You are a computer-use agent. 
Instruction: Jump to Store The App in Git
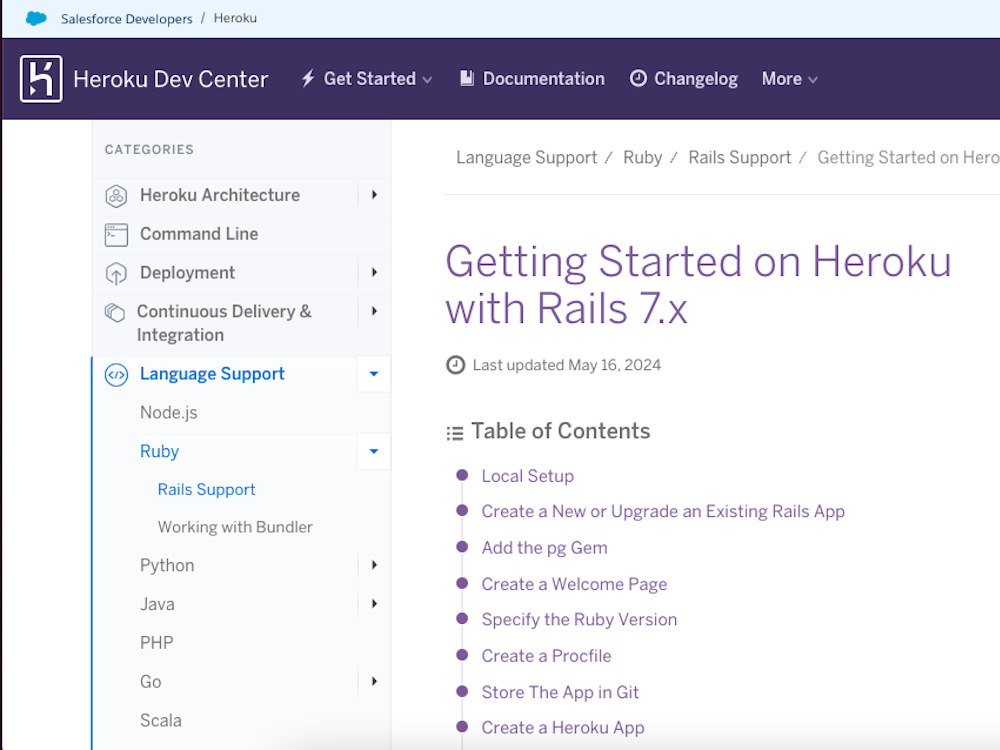pos(560,692)
